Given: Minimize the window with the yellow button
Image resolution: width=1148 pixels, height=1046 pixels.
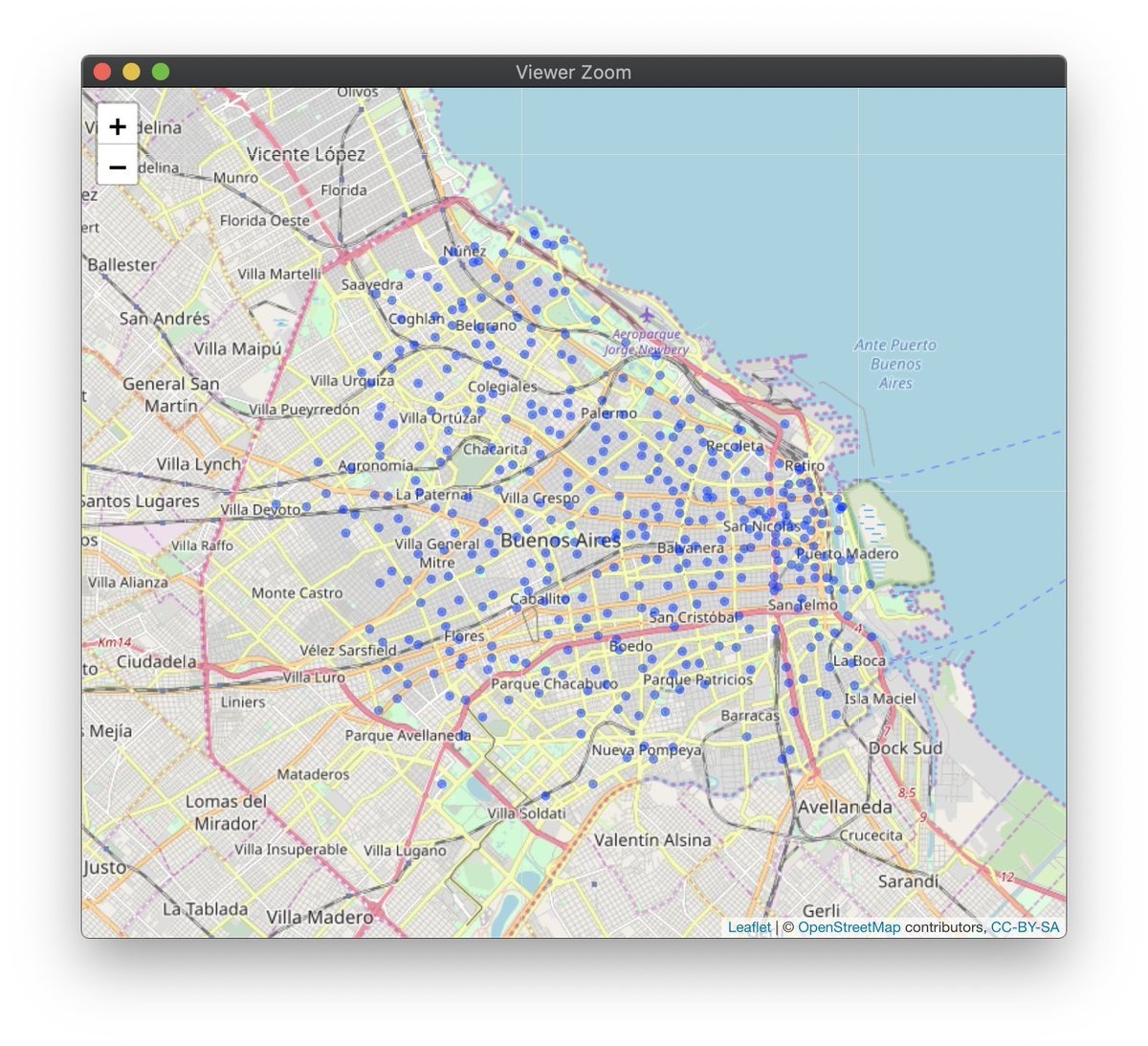Looking at the screenshot, I should pyautogui.click(x=131, y=72).
